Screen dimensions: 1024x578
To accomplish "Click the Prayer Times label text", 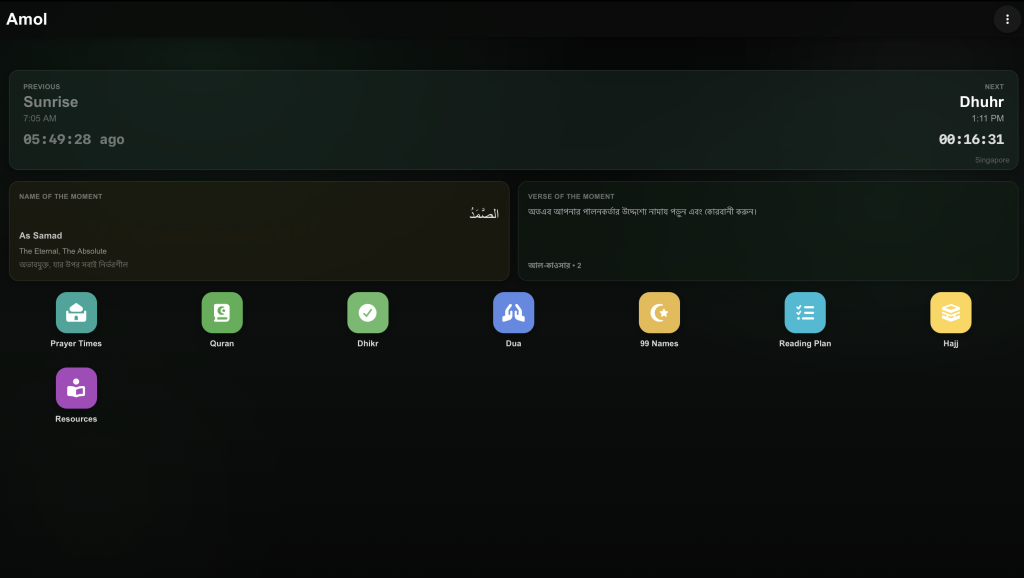I will (76, 344).
